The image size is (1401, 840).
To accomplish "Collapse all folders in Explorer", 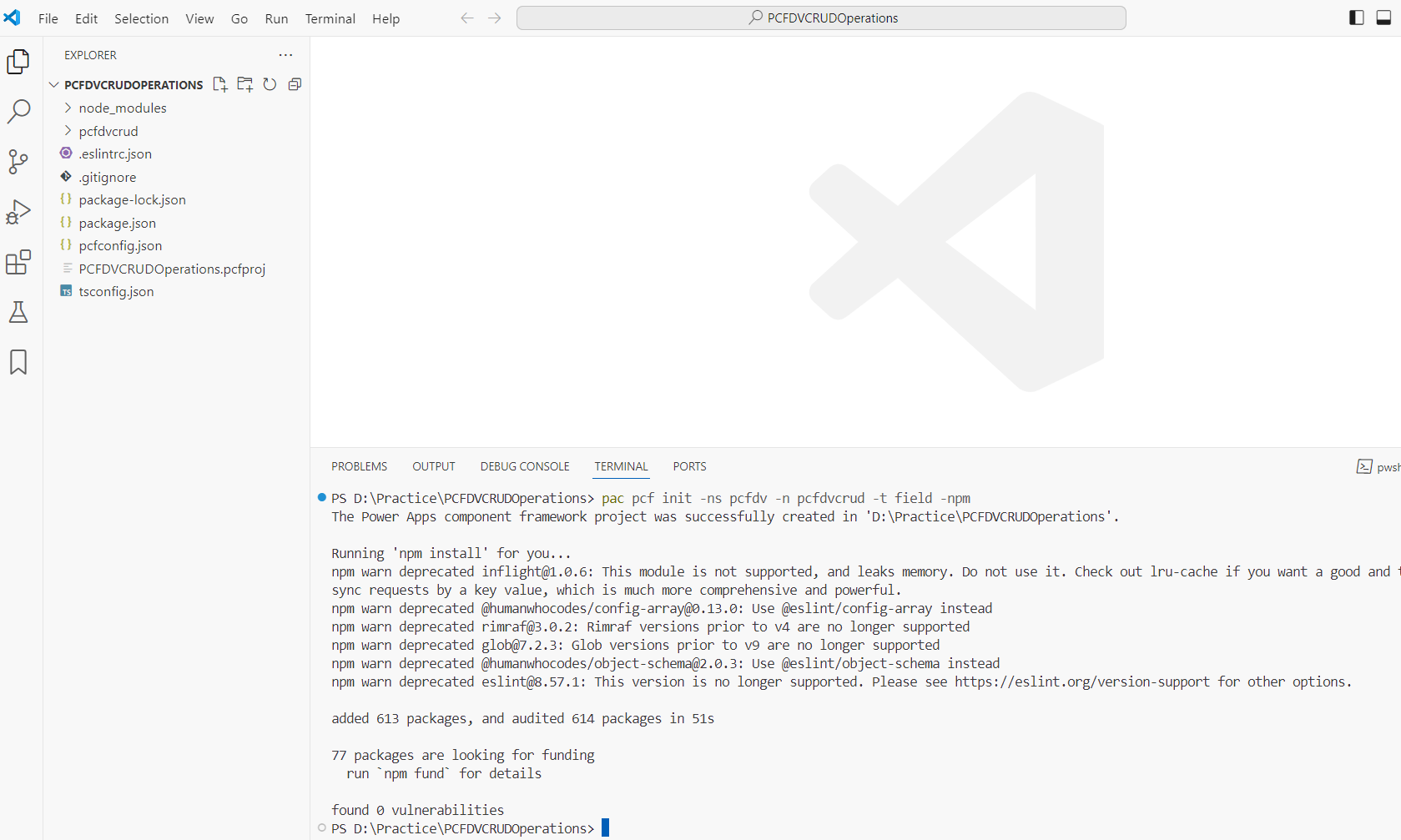I will 295,84.
